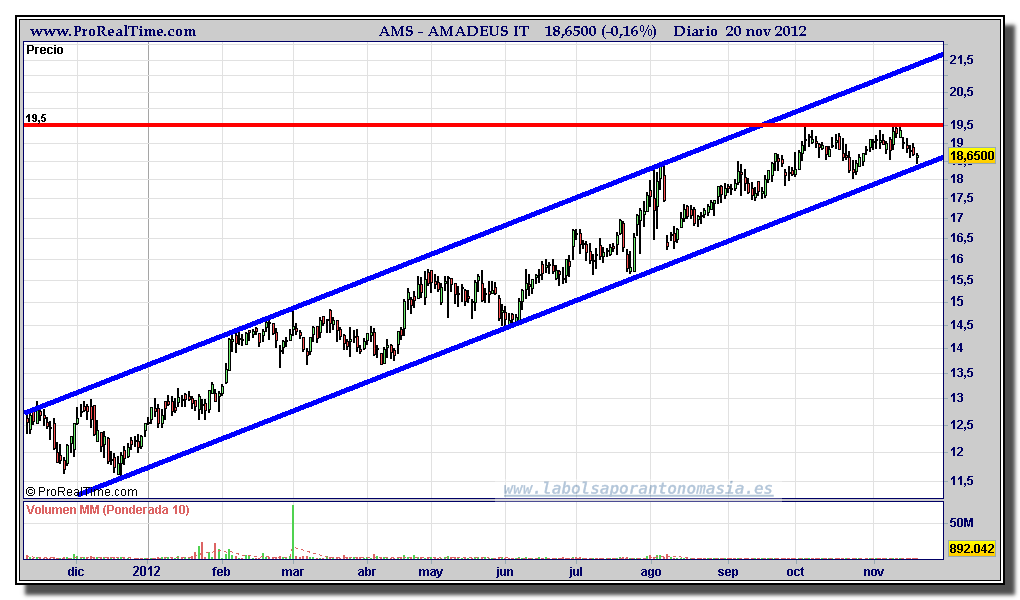Click the 16,5 price axis value

point(961,238)
